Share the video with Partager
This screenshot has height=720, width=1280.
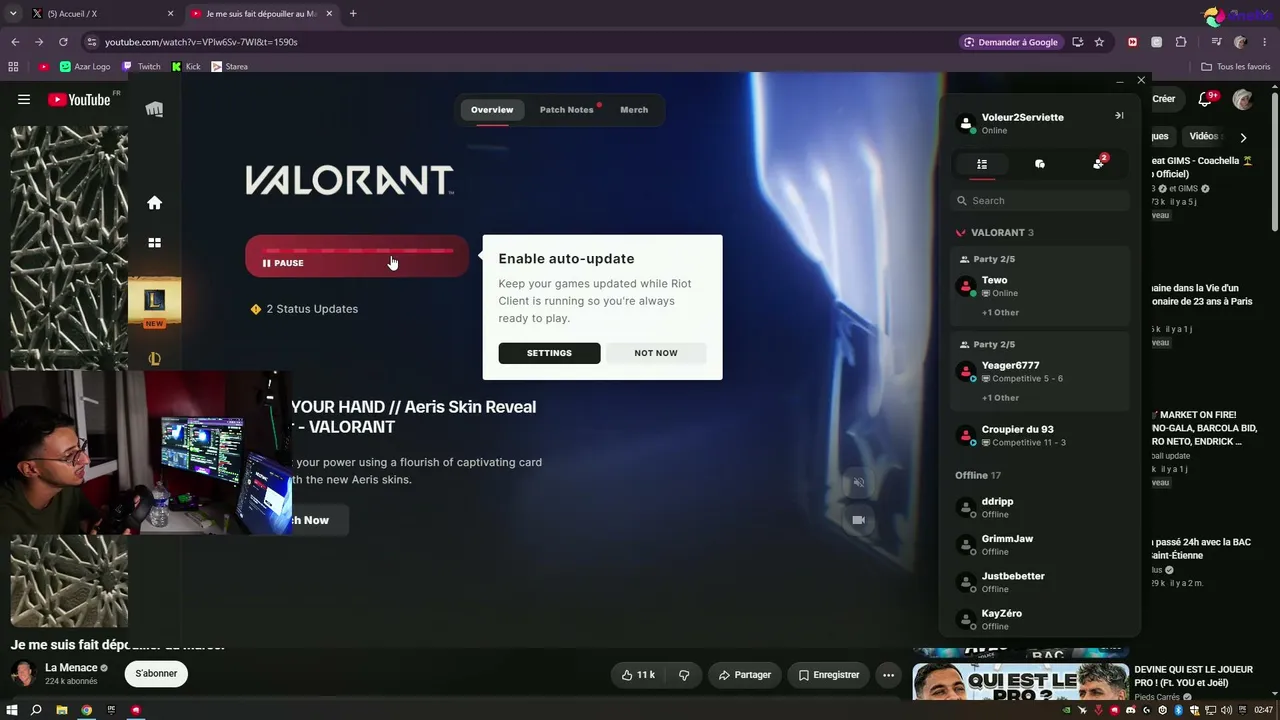(x=745, y=675)
